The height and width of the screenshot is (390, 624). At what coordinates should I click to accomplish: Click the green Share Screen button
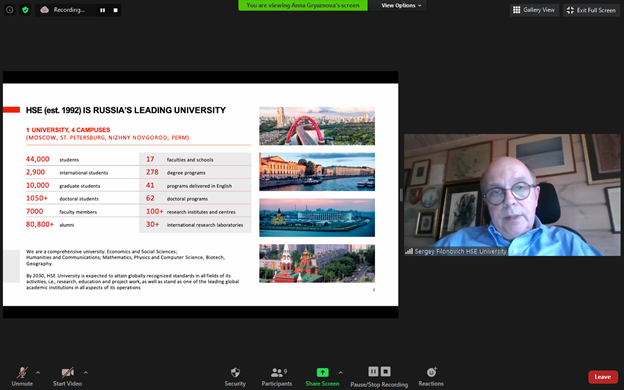point(322,376)
